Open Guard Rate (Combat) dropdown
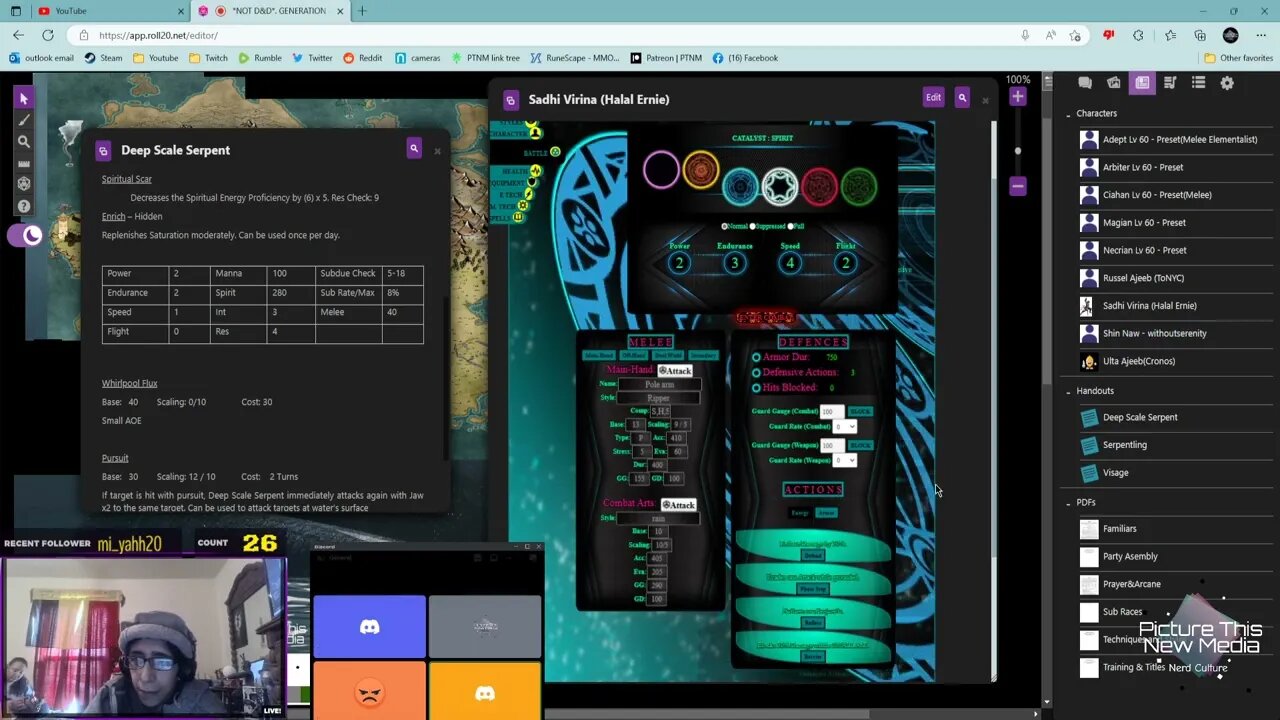 click(x=846, y=426)
